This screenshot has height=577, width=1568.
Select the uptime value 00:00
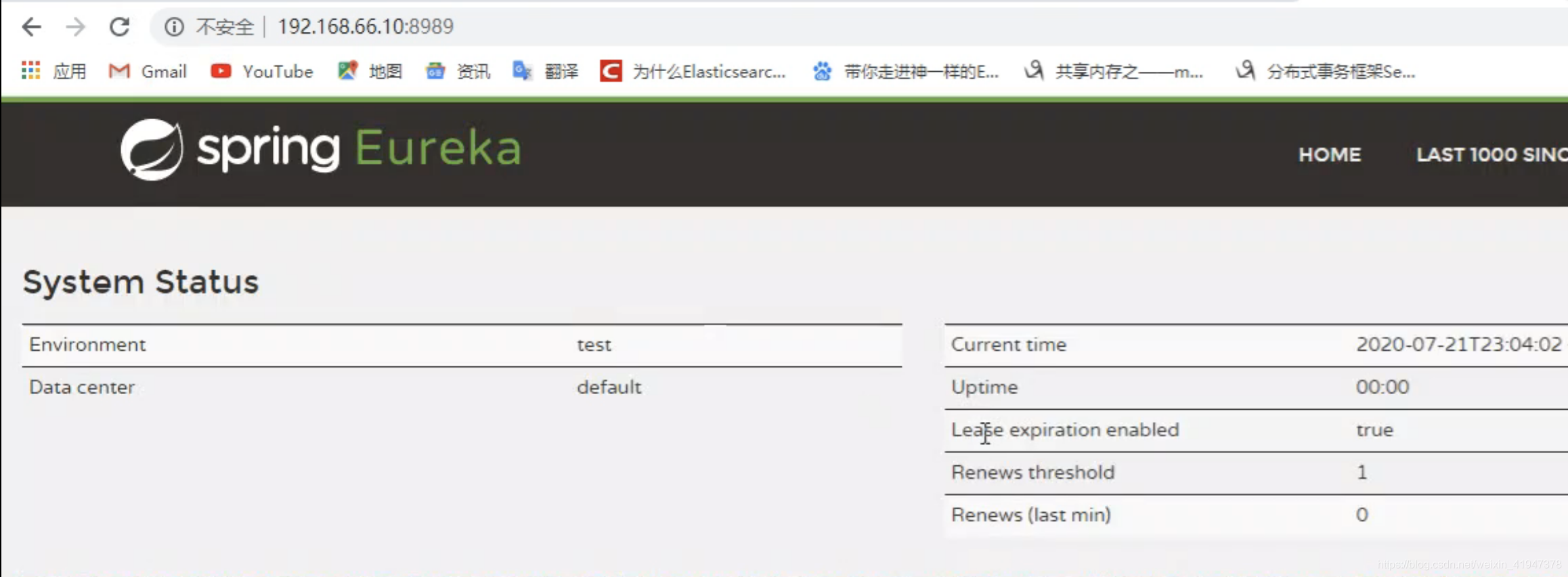point(1382,387)
